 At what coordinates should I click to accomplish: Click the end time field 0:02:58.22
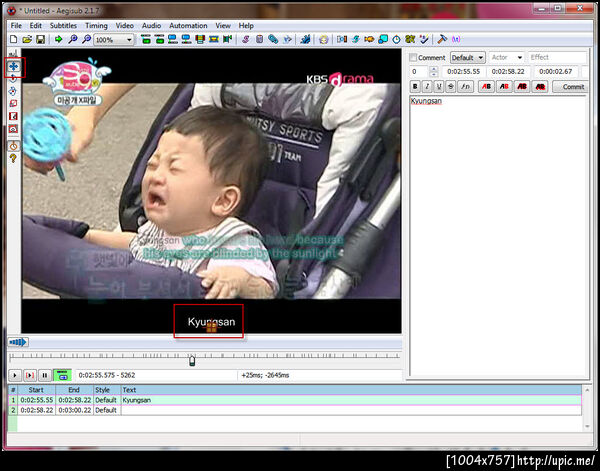(x=508, y=72)
